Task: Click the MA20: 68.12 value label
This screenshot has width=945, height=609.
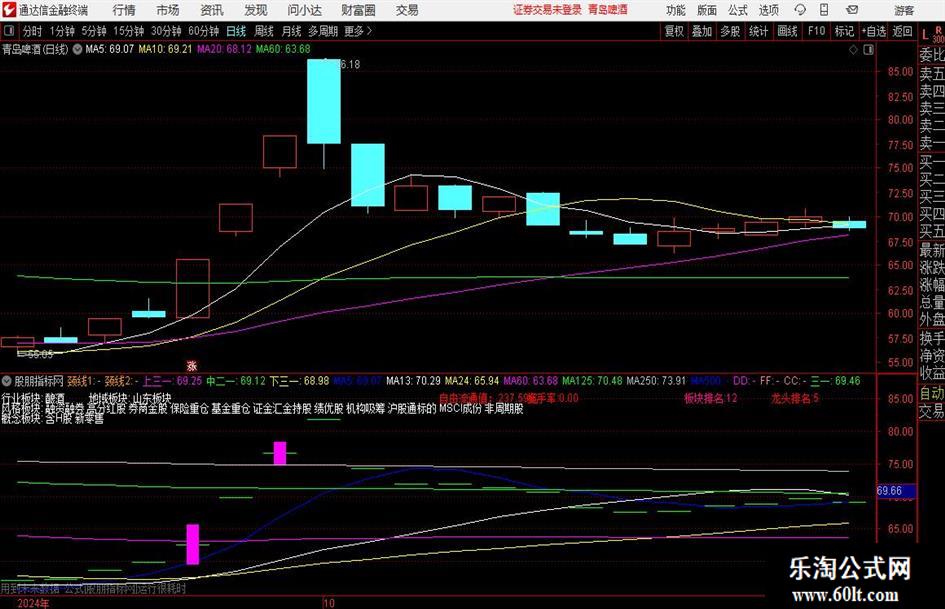Action: pos(224,49)
